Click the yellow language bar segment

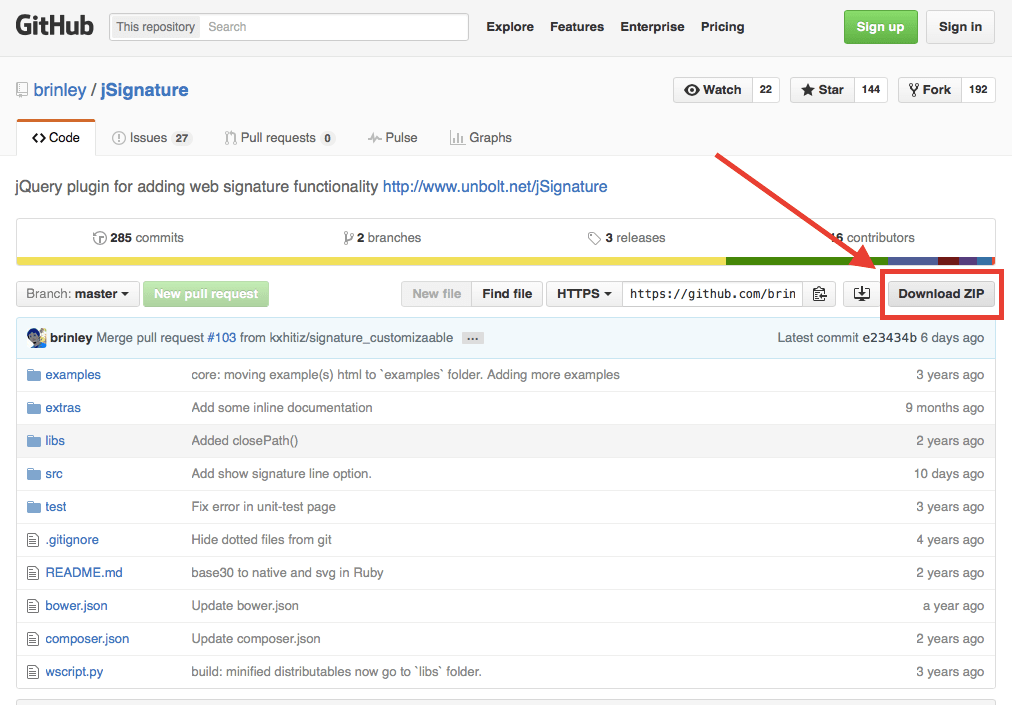click(370, 262)
